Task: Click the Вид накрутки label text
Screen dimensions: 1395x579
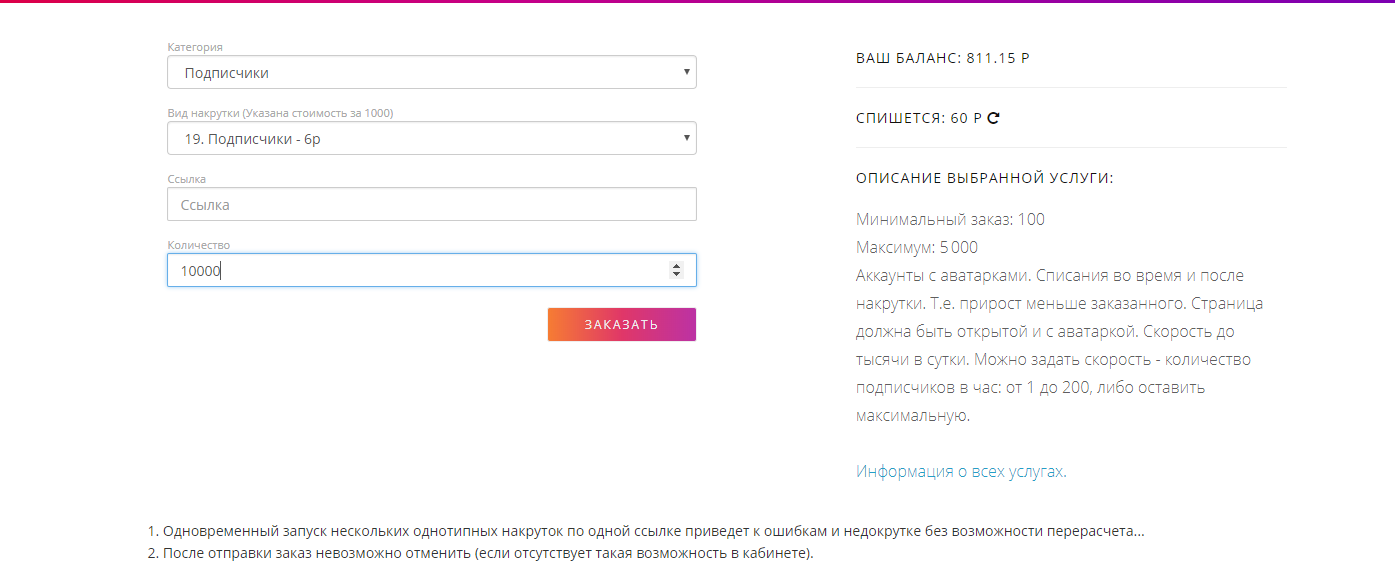Action: [280, 113]
